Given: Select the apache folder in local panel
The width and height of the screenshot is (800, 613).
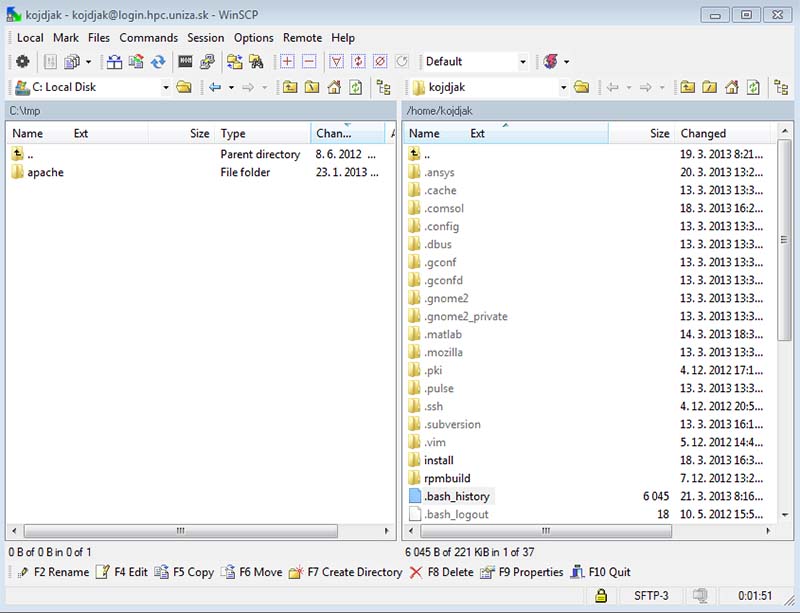Looking at the screenshot, I should 45,172.
